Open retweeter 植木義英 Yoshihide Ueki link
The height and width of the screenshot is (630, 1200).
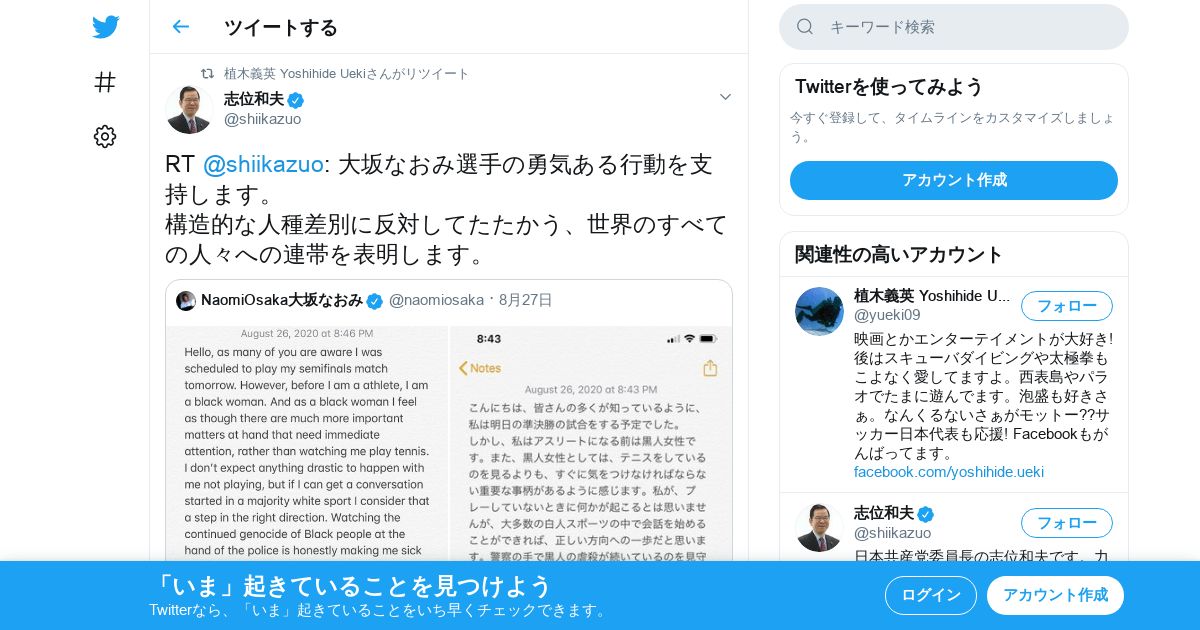coord(346,74)
